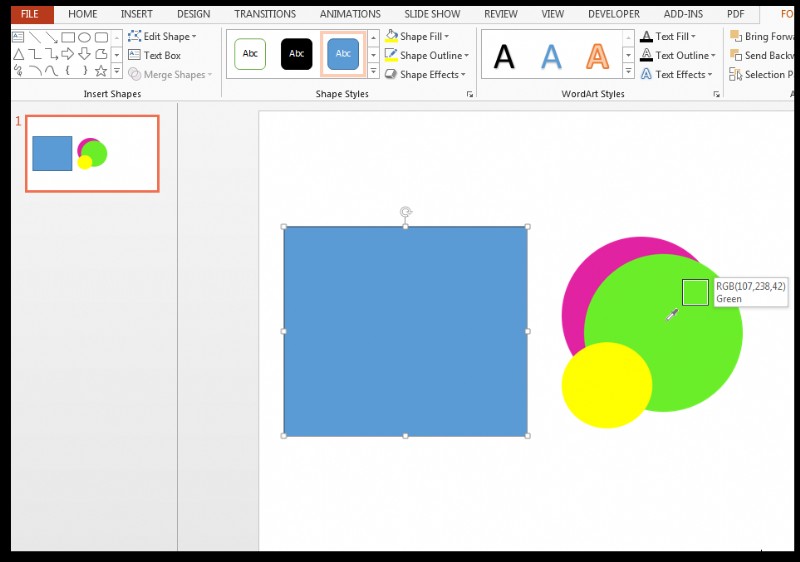Select the triangle shape in the shapes gallery

click(x=18, y=54)
